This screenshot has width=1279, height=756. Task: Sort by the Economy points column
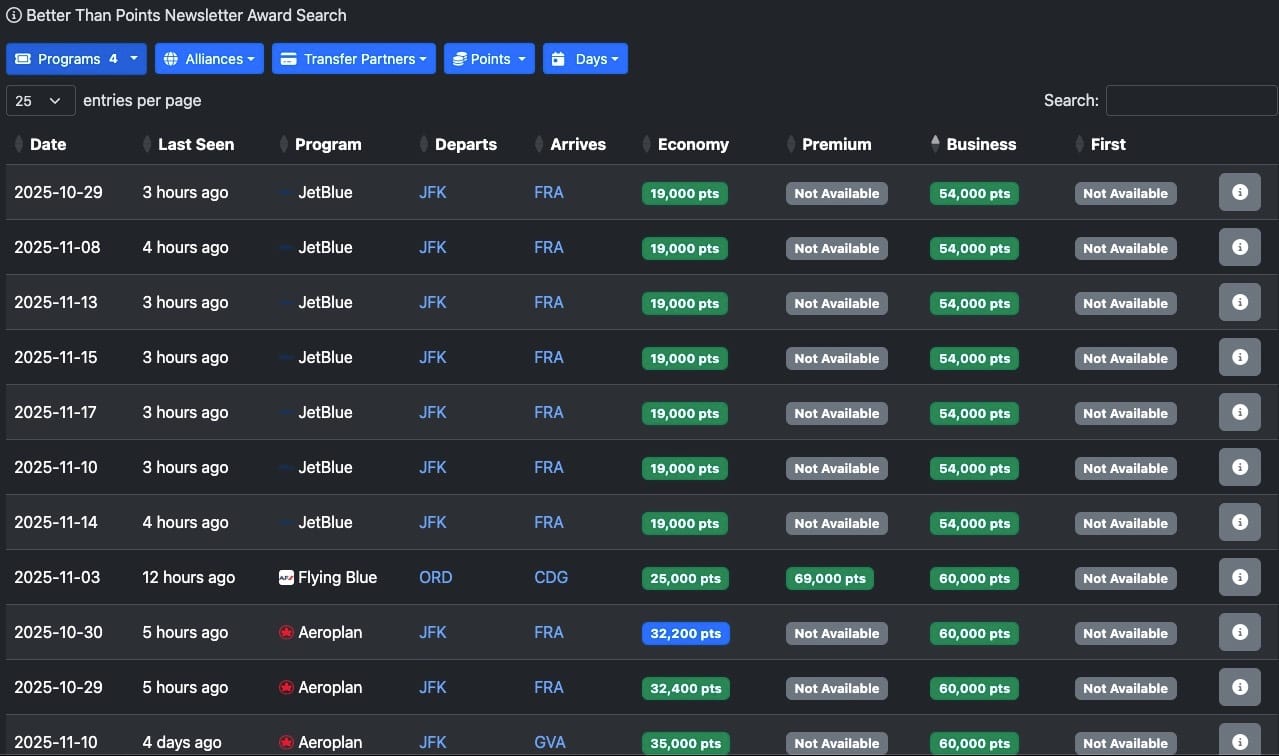click(692, 144)
